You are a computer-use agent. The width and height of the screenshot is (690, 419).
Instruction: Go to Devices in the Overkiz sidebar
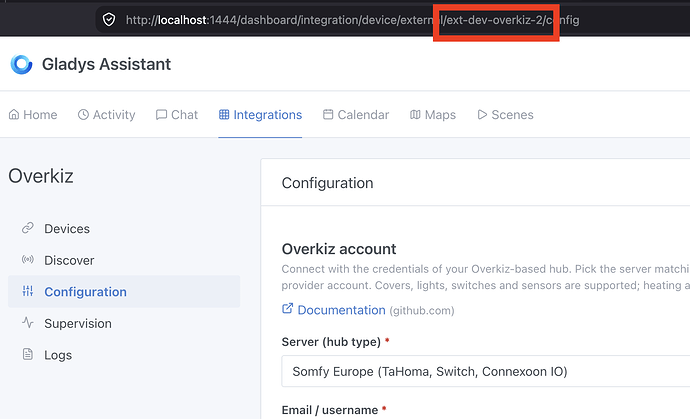[x=124, y=228]
